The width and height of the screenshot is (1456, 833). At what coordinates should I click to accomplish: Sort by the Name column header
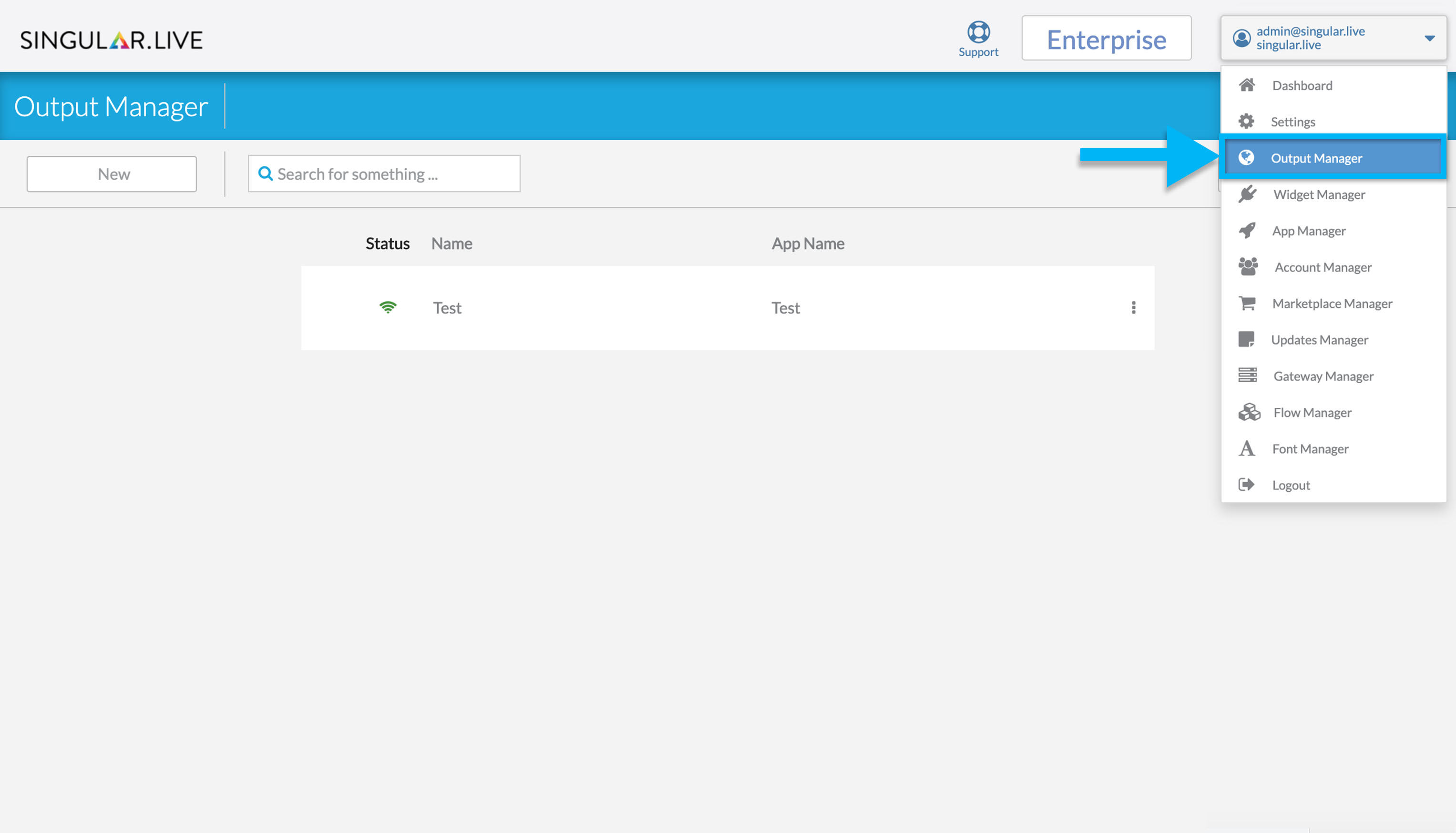pos(451,243)
